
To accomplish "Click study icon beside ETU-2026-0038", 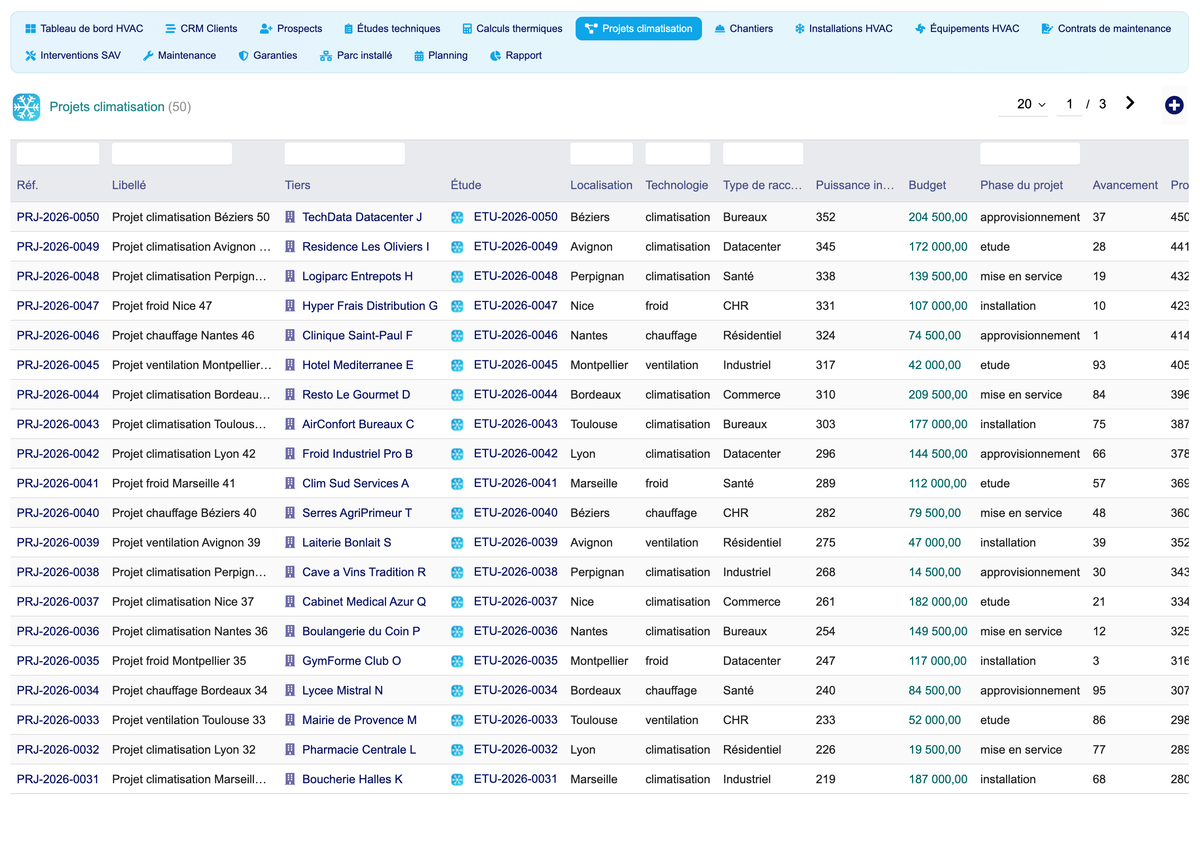I will pyautogui.click(x=457, y=573).
